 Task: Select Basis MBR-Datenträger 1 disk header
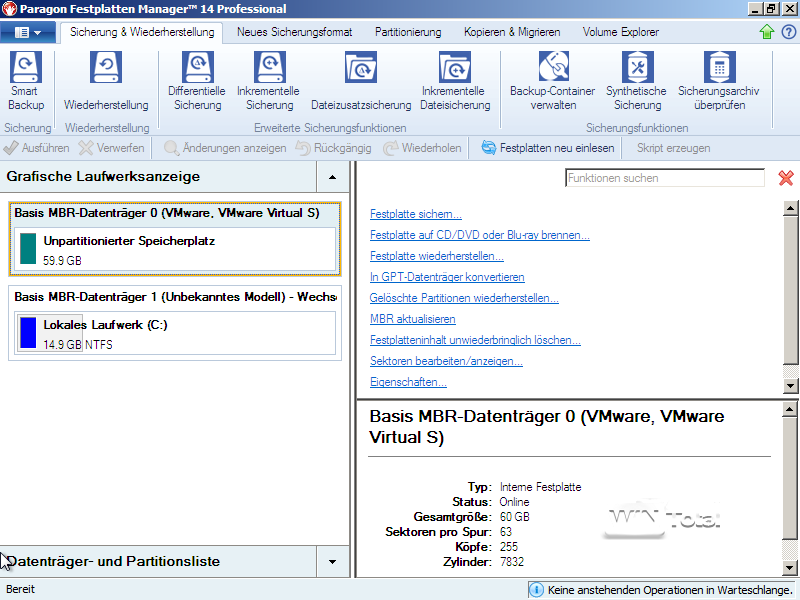point(176,297)
